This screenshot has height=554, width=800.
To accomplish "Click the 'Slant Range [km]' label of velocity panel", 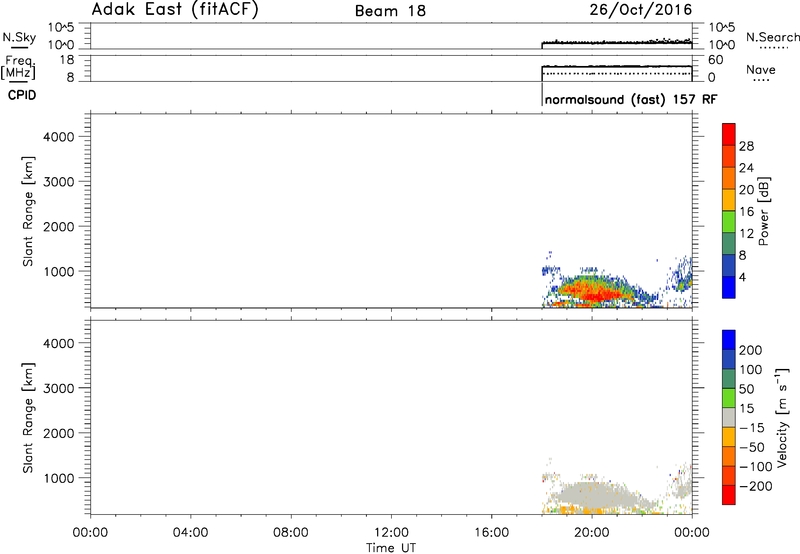I will click(28, 418).
